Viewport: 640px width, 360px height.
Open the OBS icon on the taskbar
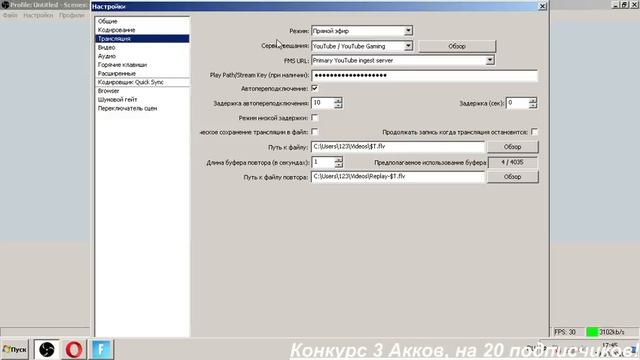[47, 349]
